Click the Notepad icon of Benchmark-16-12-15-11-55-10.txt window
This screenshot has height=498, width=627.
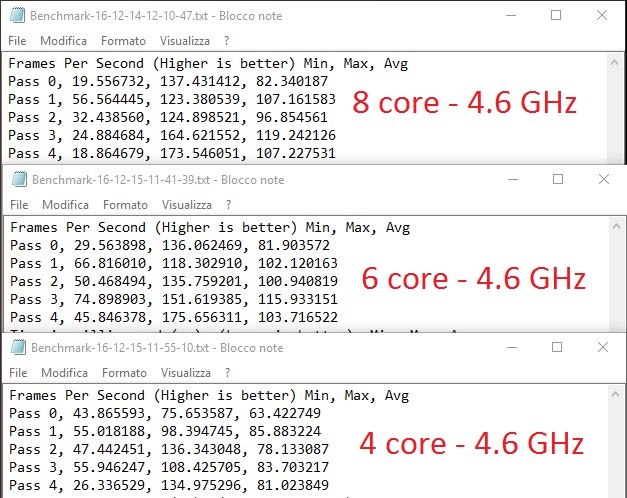(x=18, y=348)
